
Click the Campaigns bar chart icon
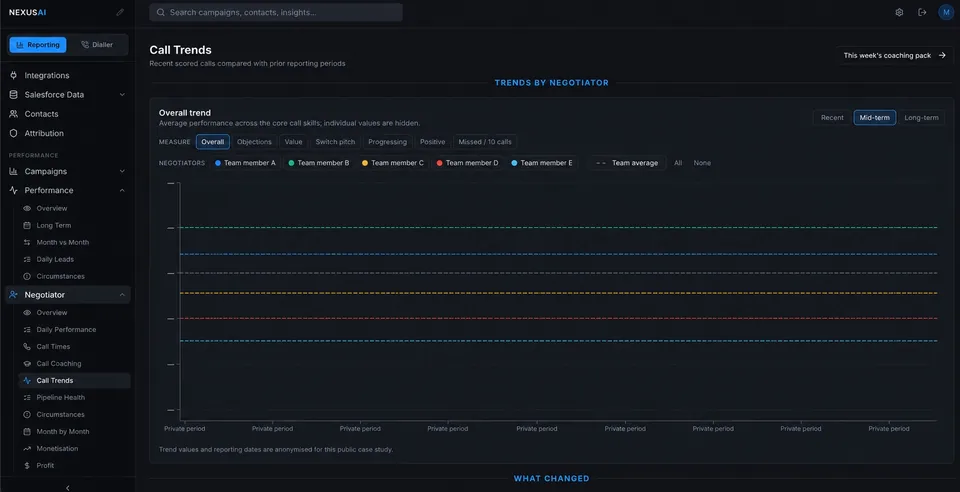click(x=13, y=171)
